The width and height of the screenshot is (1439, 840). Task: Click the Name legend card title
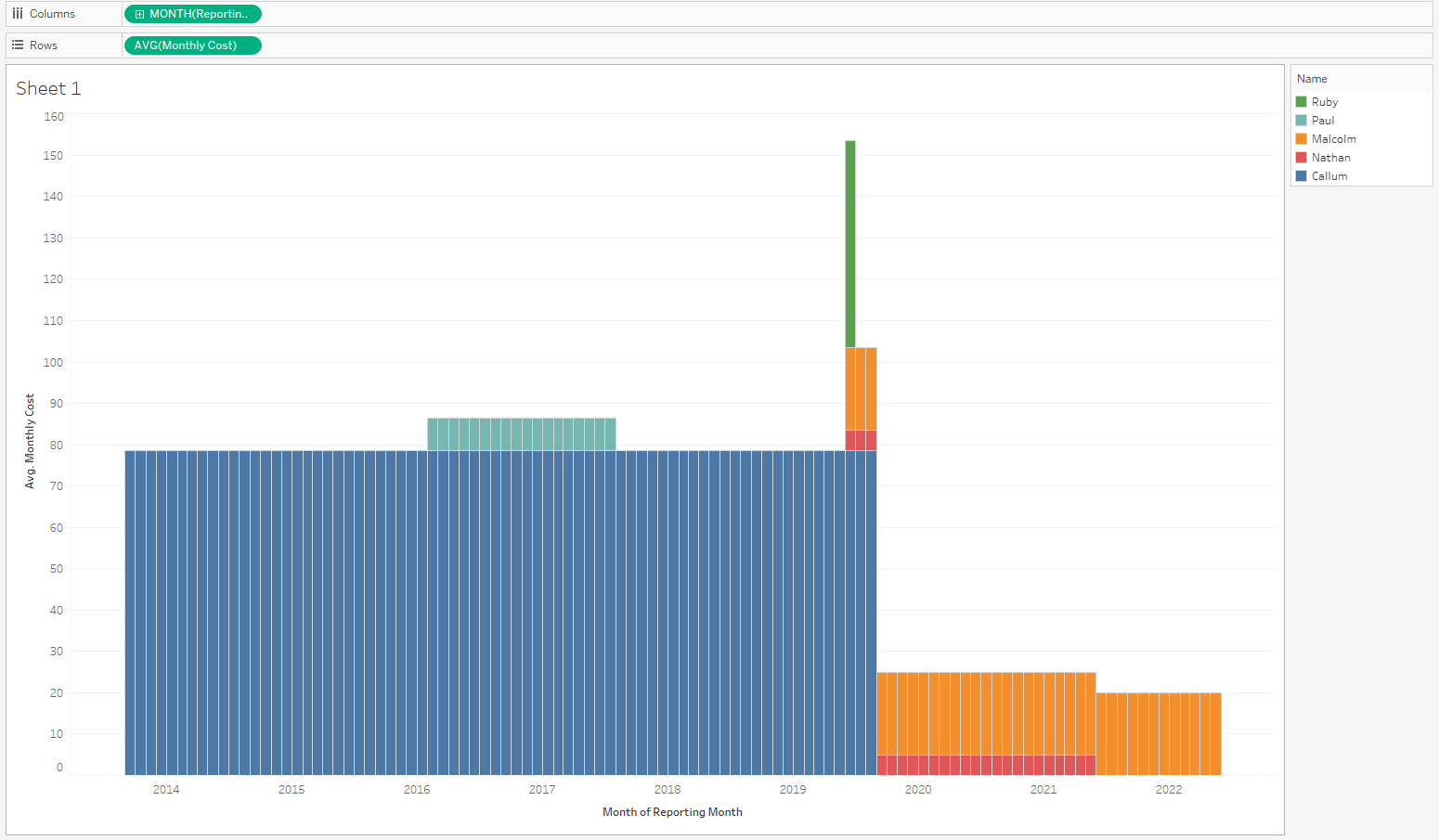pyautogui.click(x=1312, y=78)
